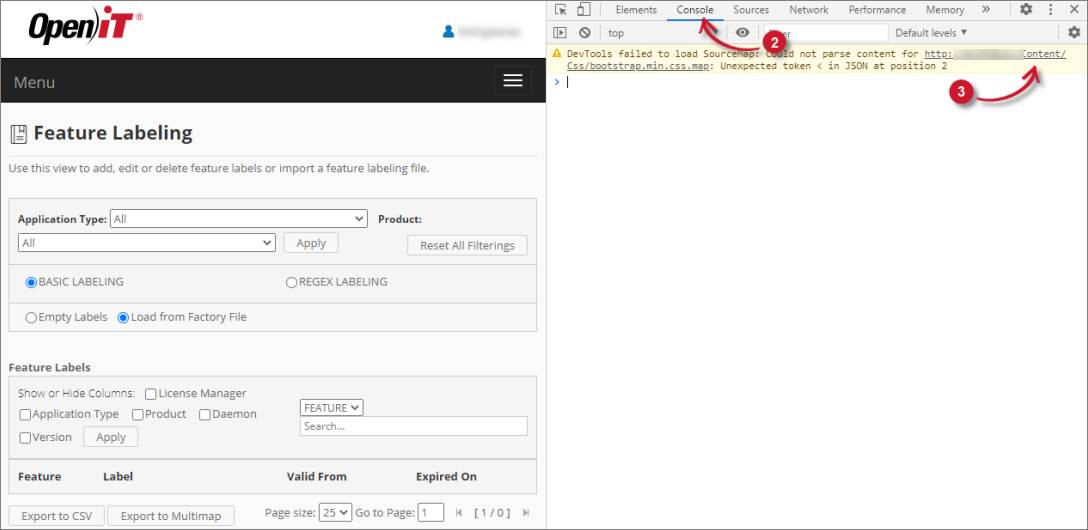This screenshot has height=530, width=1088.
Task: Click Export to CSV button
Action: pyautogui.click(x=56, y=516)
